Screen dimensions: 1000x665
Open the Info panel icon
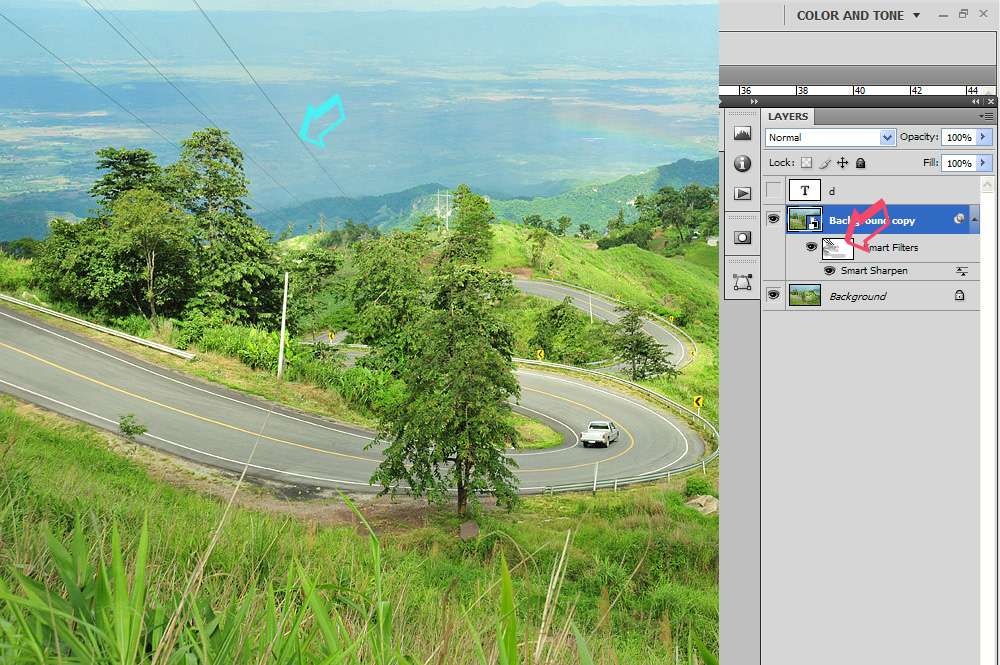click(742, 163)
